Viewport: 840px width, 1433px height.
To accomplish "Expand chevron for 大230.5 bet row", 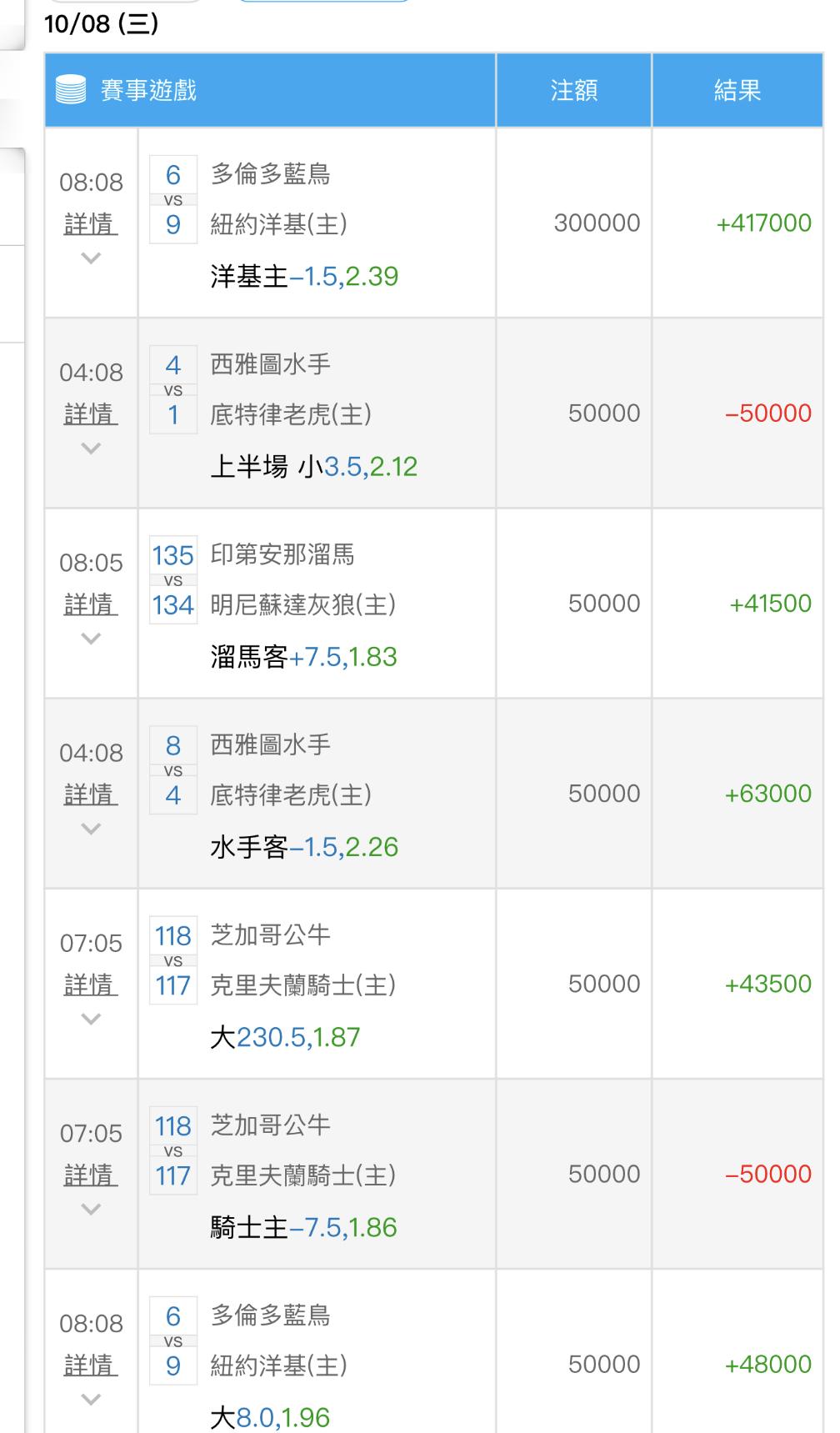I will tap(91, 1019).
